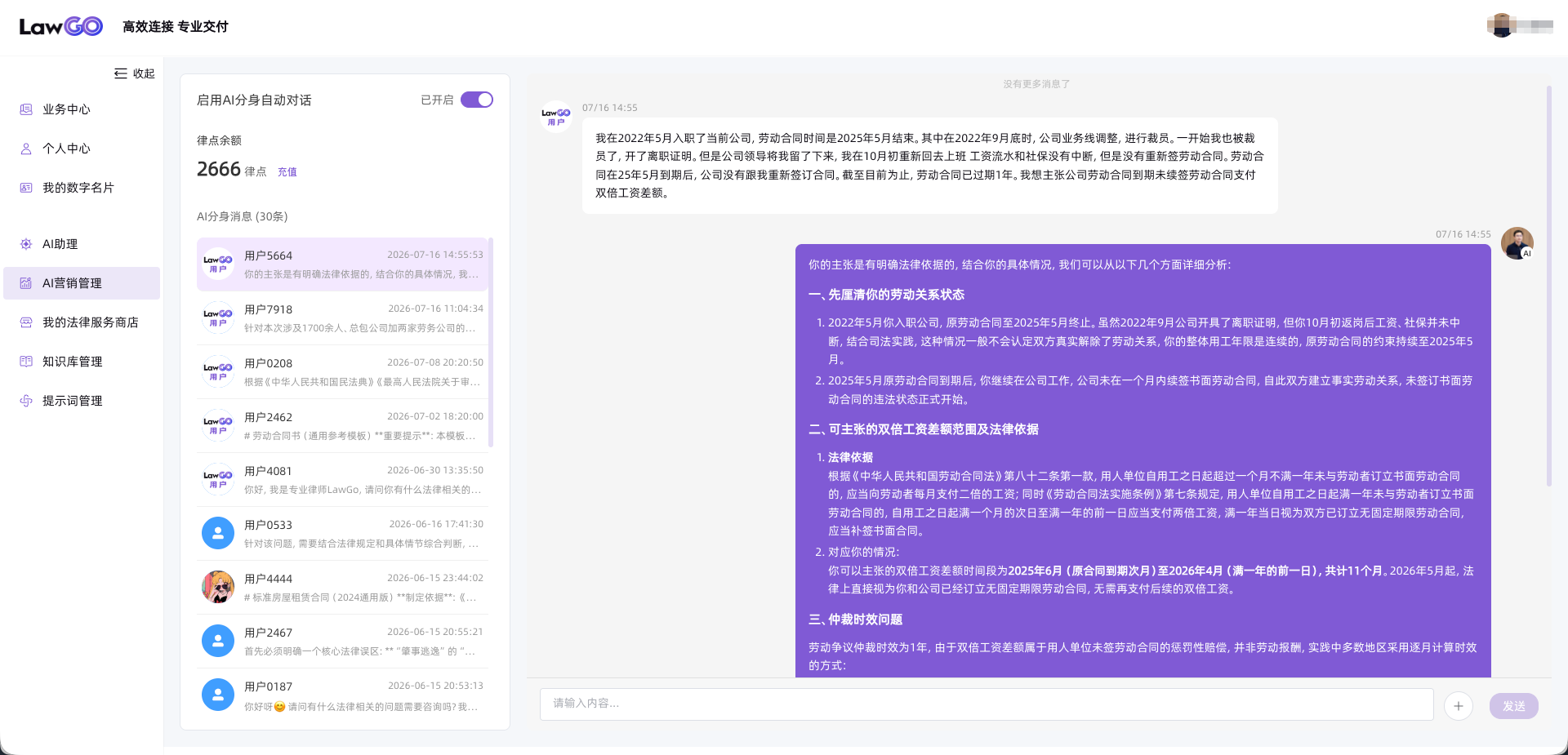Open conversation with 用户0187
This screenshot has height=755, width=1568.
(342, 695)
